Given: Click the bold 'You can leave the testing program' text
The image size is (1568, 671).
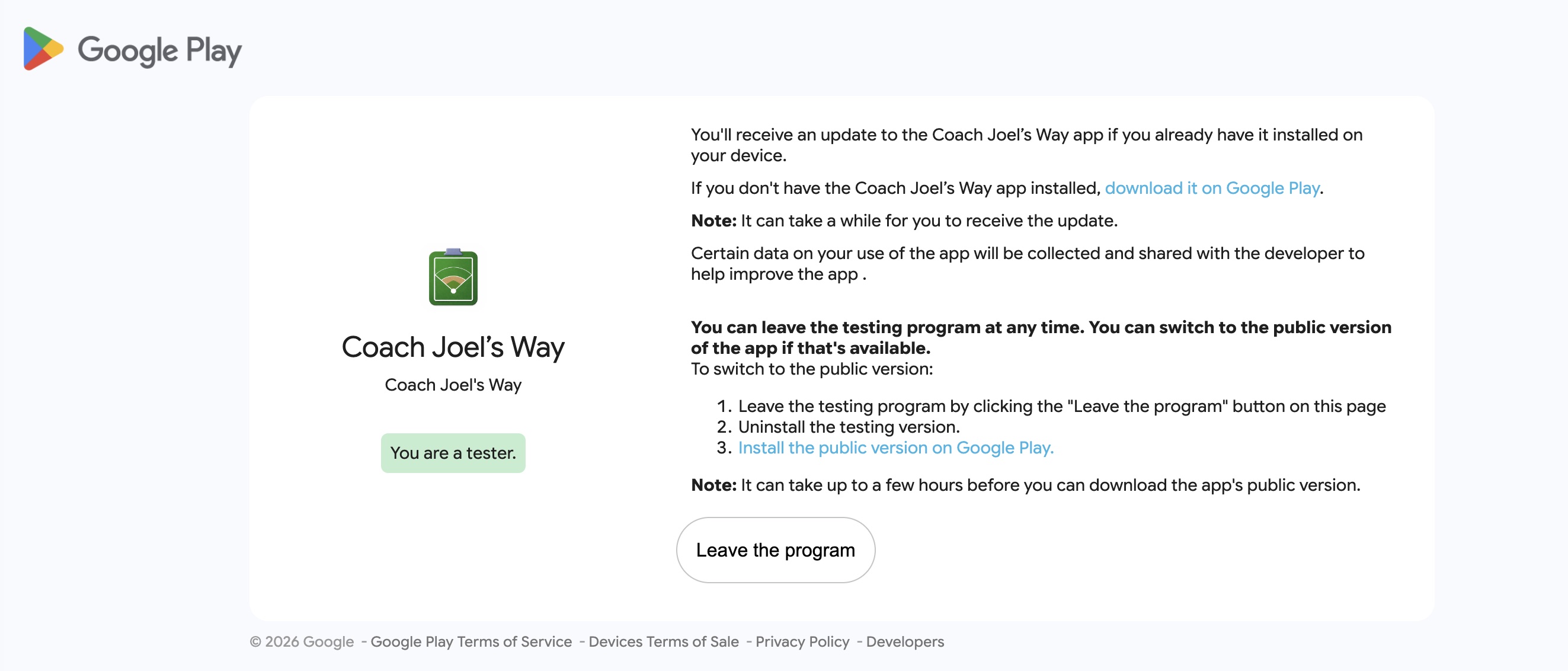Looking at the screenshot, I should (x=1041, y=337).
